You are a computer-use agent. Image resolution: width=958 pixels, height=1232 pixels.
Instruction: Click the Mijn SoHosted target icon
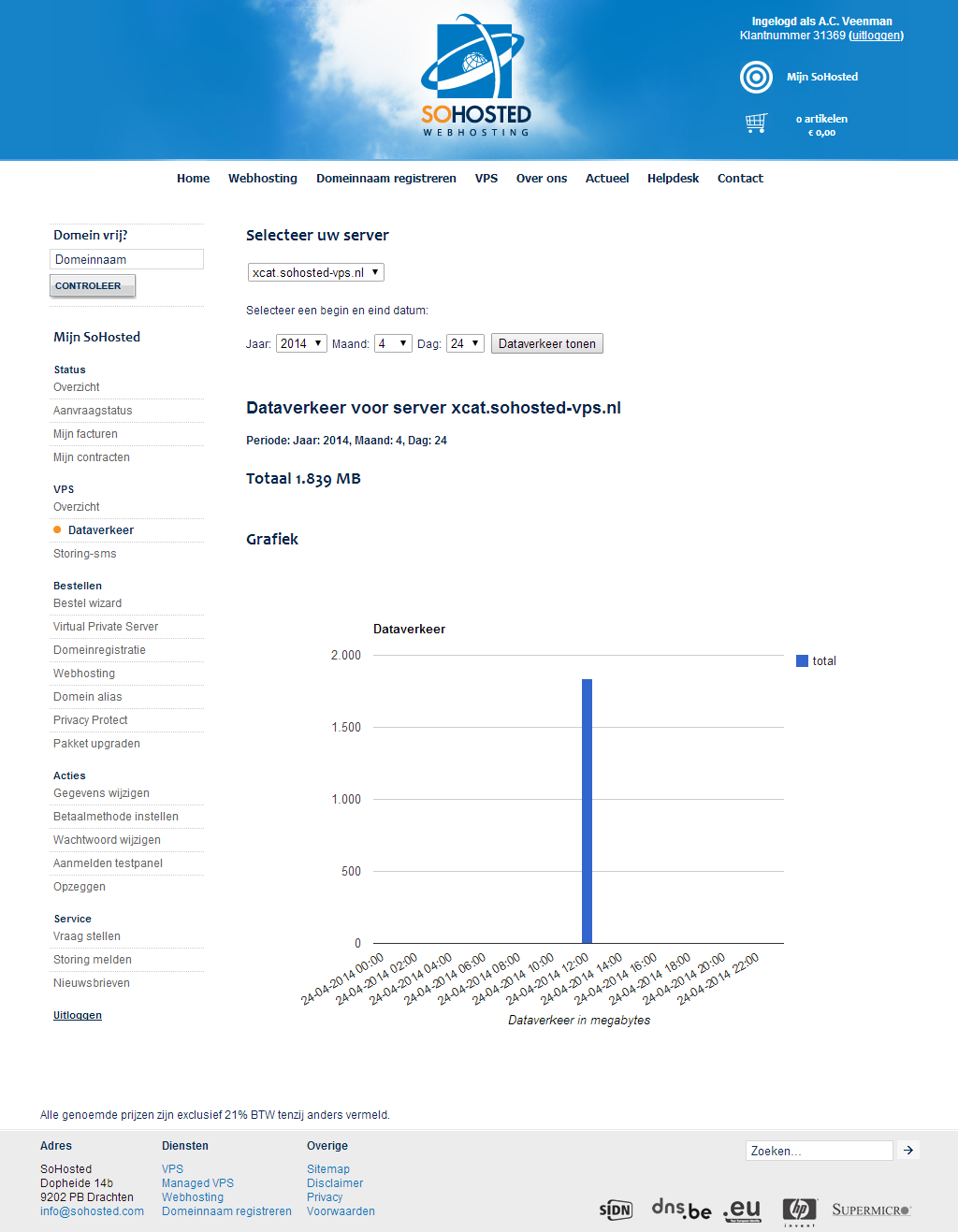756,77
